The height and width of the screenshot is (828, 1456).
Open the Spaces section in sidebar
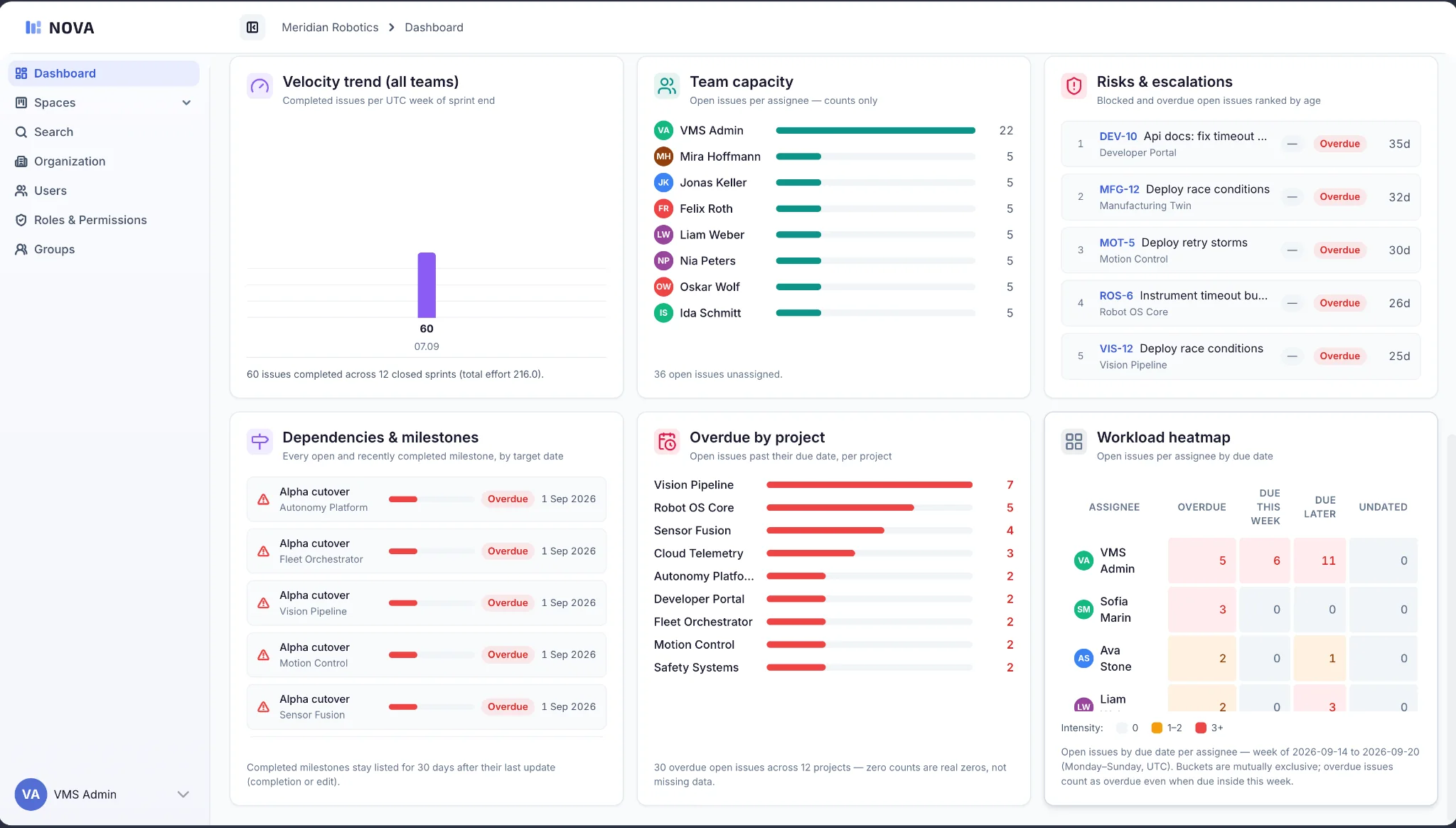[x=104, y=102]
